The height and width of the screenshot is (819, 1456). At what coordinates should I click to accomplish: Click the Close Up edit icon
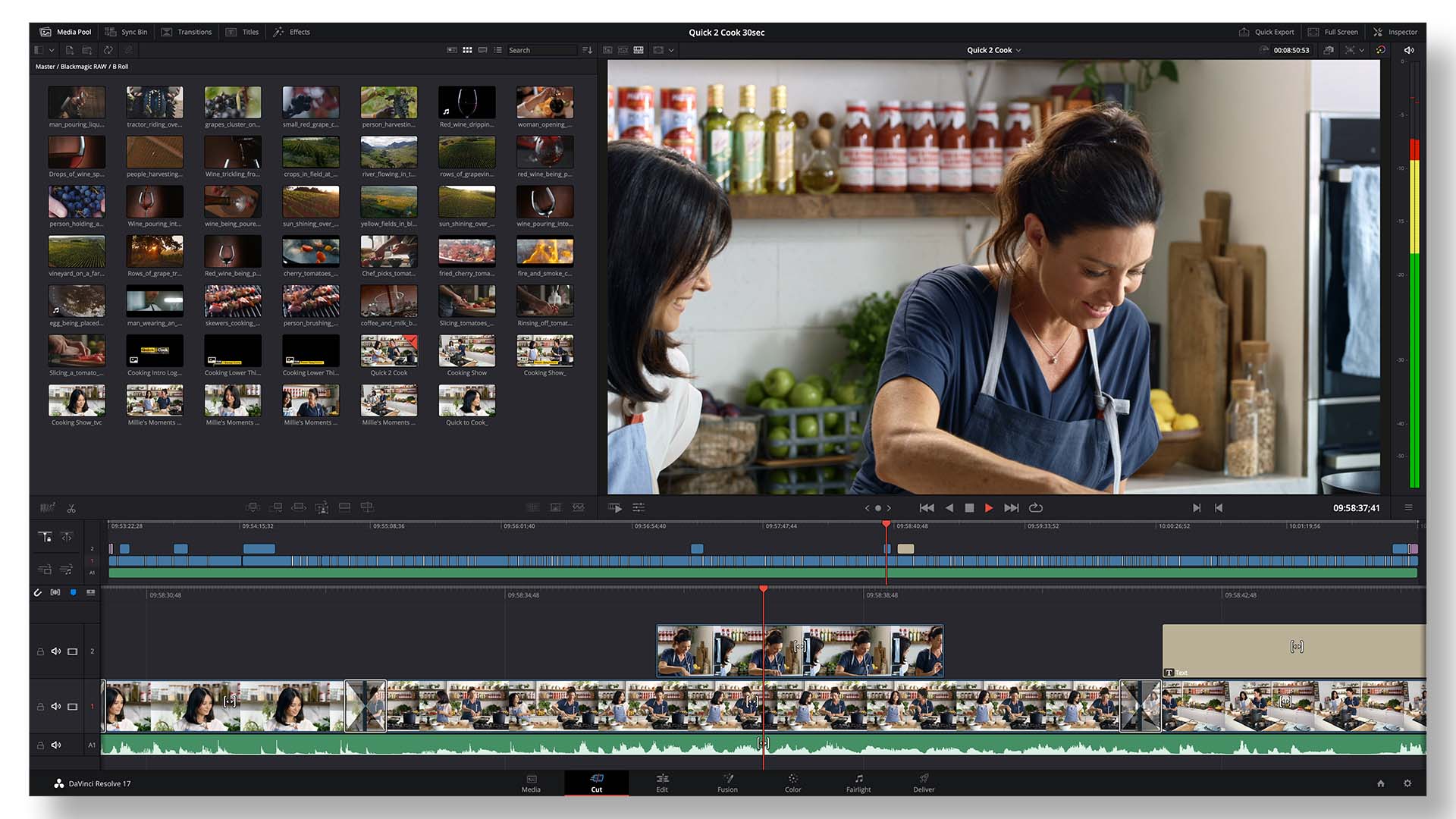[x=322, y=507]
